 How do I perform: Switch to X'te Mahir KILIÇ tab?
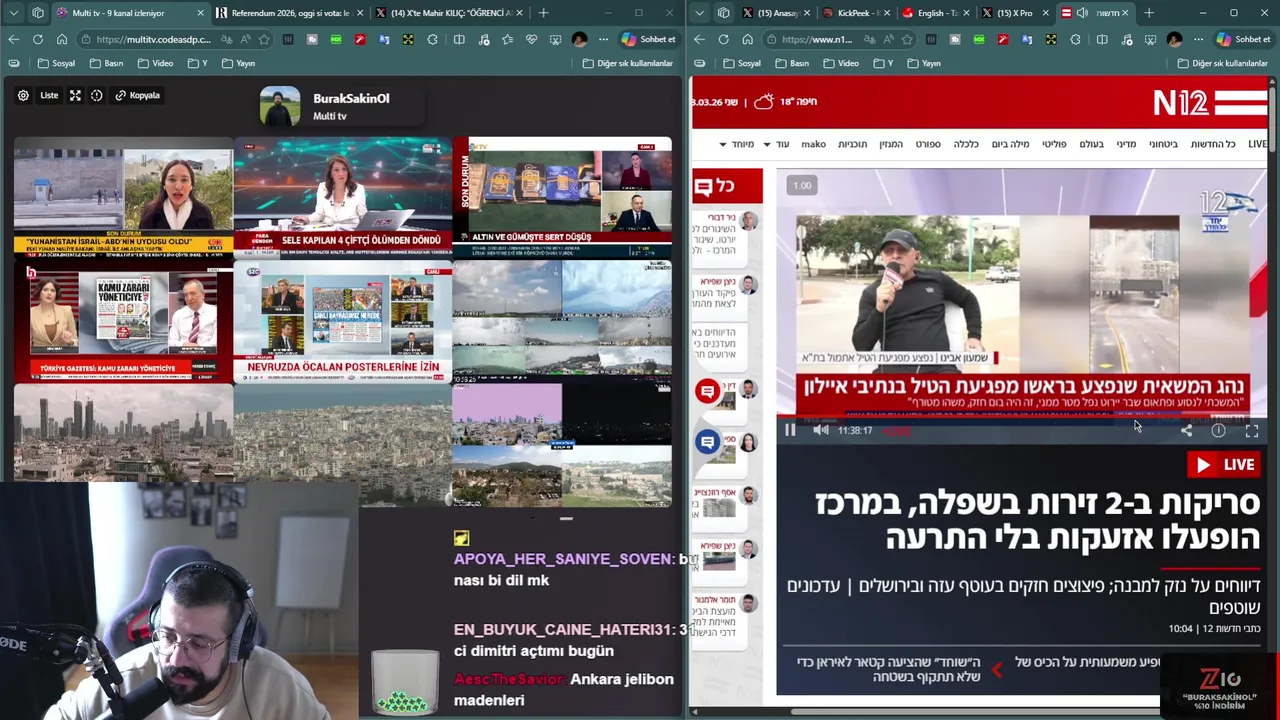(447, 13)
